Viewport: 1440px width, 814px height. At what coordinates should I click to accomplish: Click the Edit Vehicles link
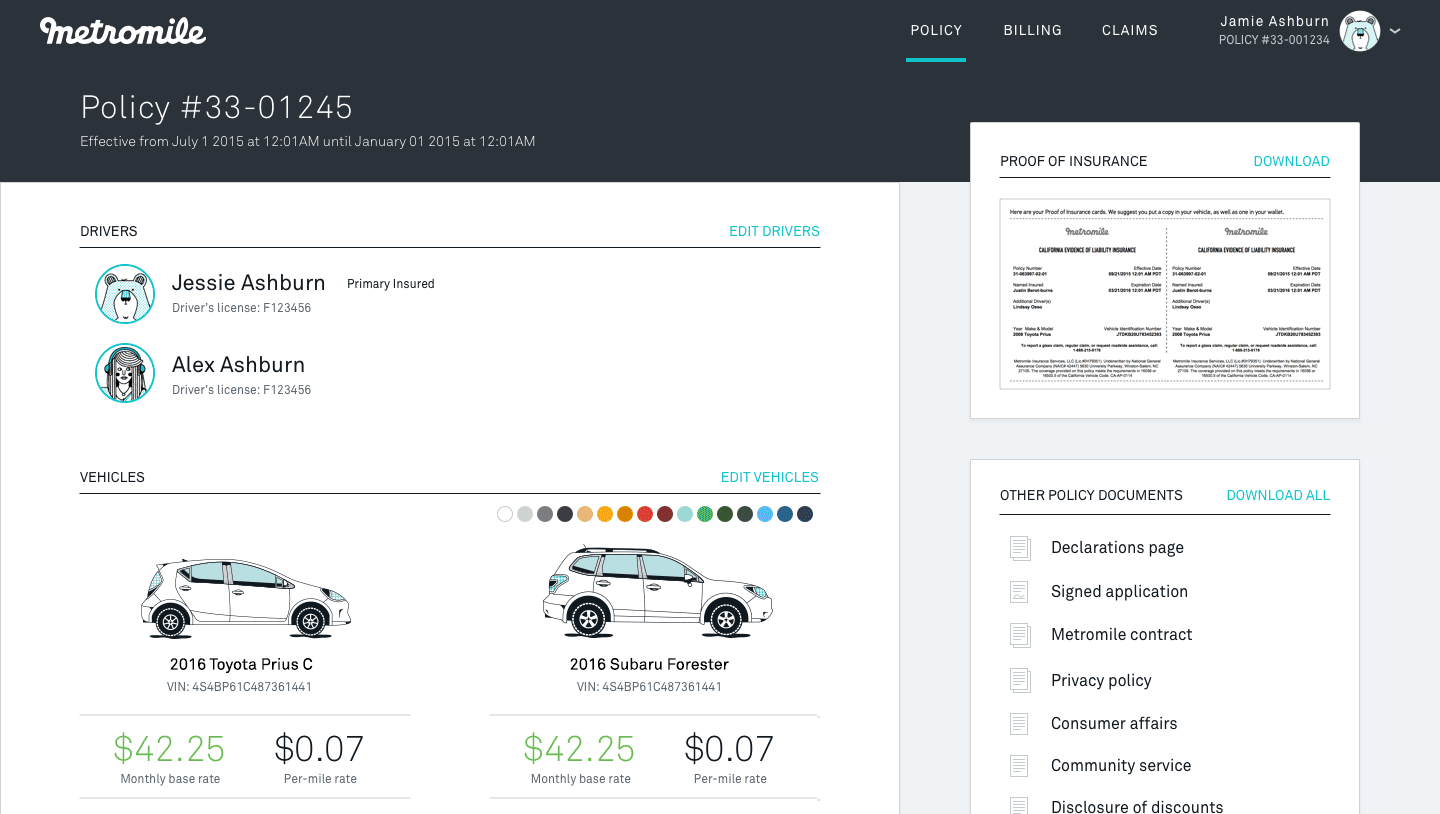(x=769, y=477)
